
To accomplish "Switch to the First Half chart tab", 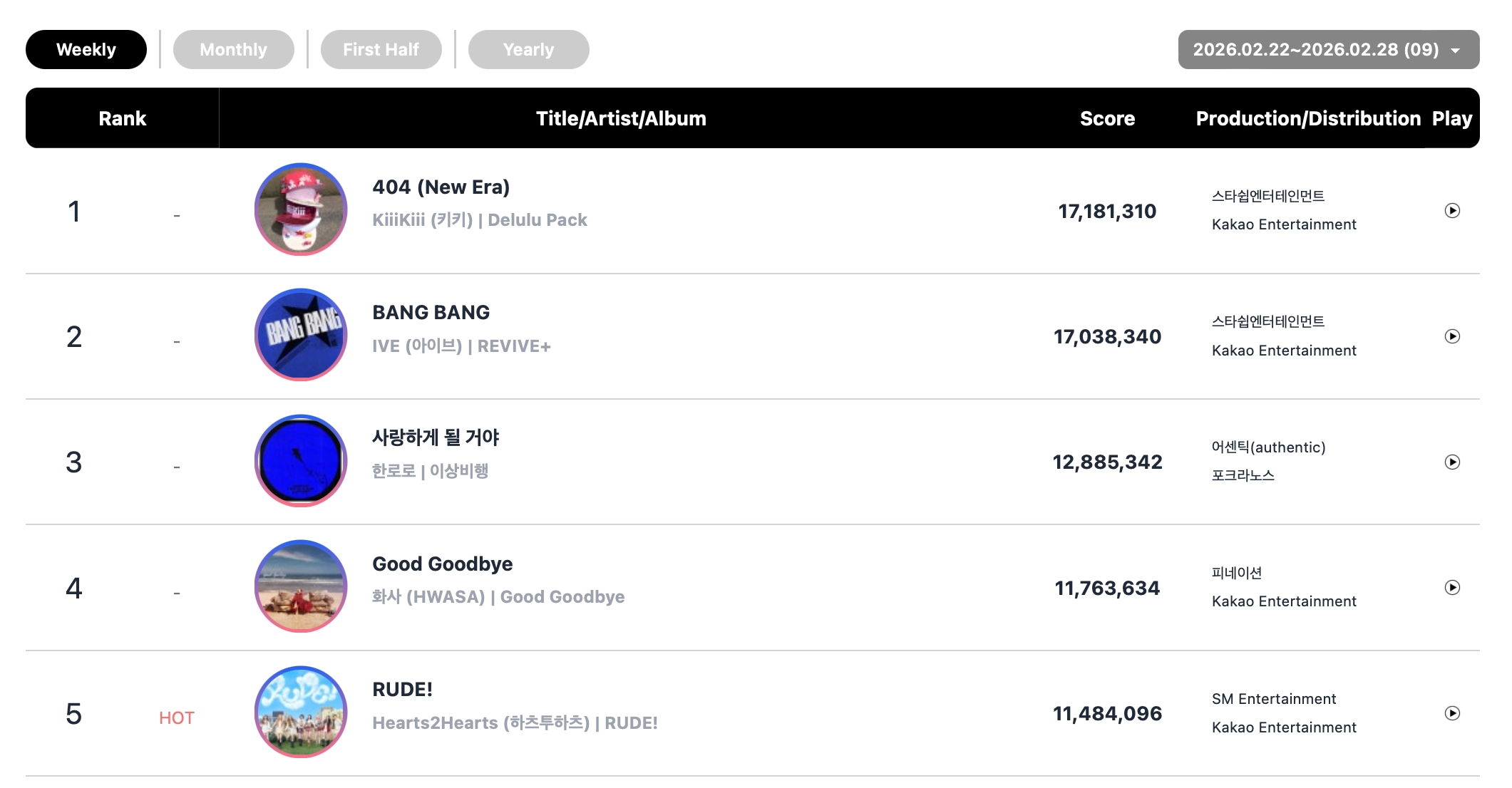I will click(x=381, y=50).
